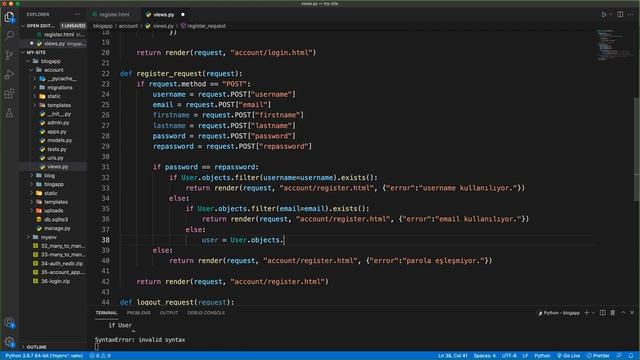Image resolution: width=640 pixels, height=360 pixels.
Task: Select Python interpreter 3.8.7 in status bar
Action: (44, 356)
